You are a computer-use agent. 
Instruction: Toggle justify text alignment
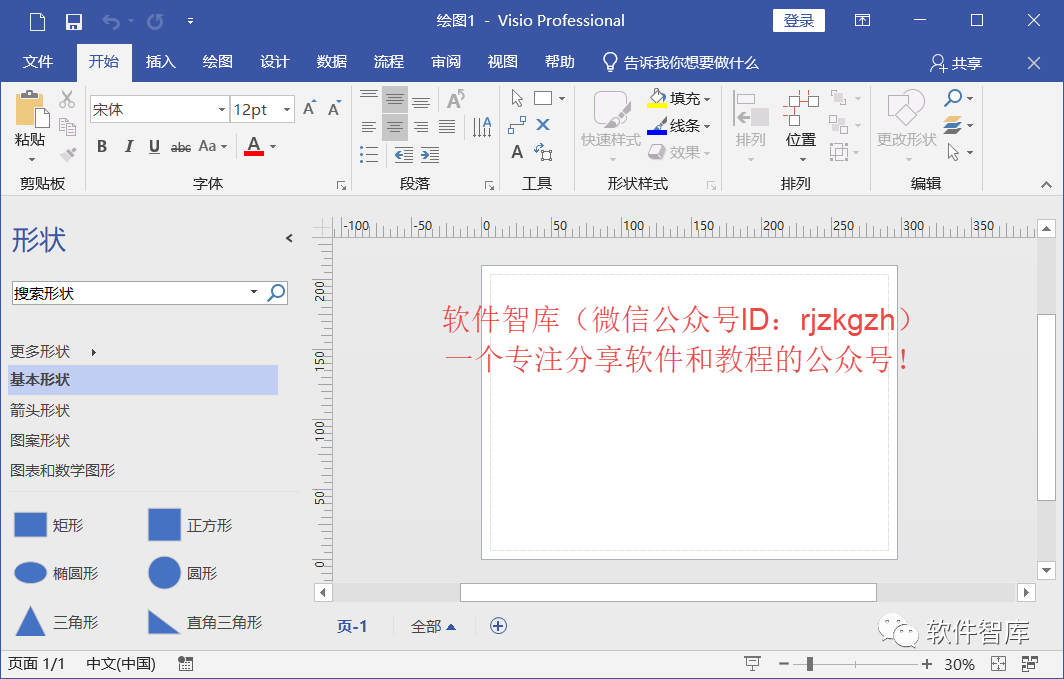(447, 127)
